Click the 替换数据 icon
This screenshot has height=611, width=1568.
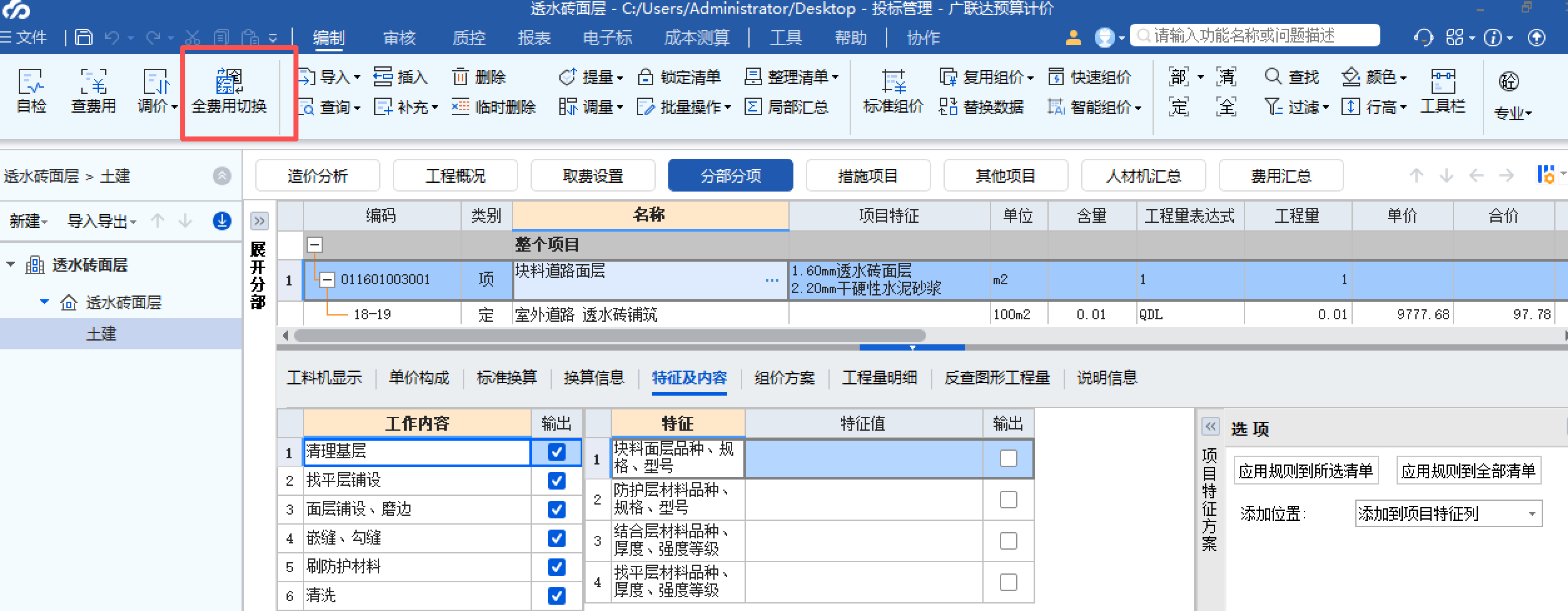click(982, 107)
